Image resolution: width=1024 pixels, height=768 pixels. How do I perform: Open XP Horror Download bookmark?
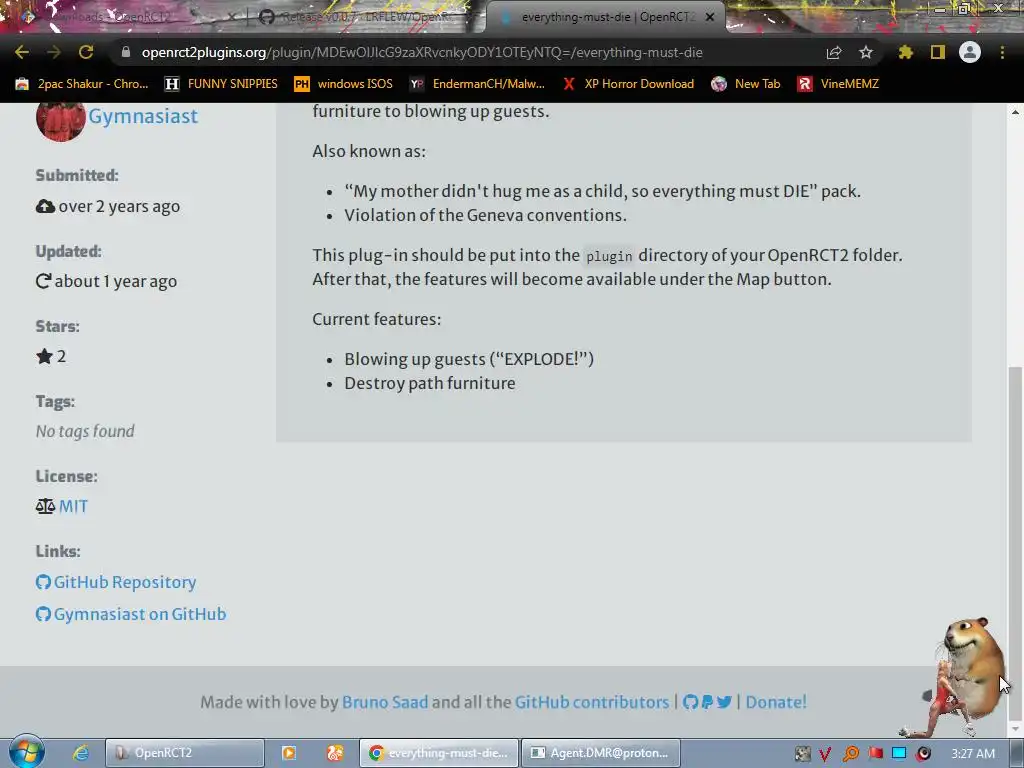point(628,84)
